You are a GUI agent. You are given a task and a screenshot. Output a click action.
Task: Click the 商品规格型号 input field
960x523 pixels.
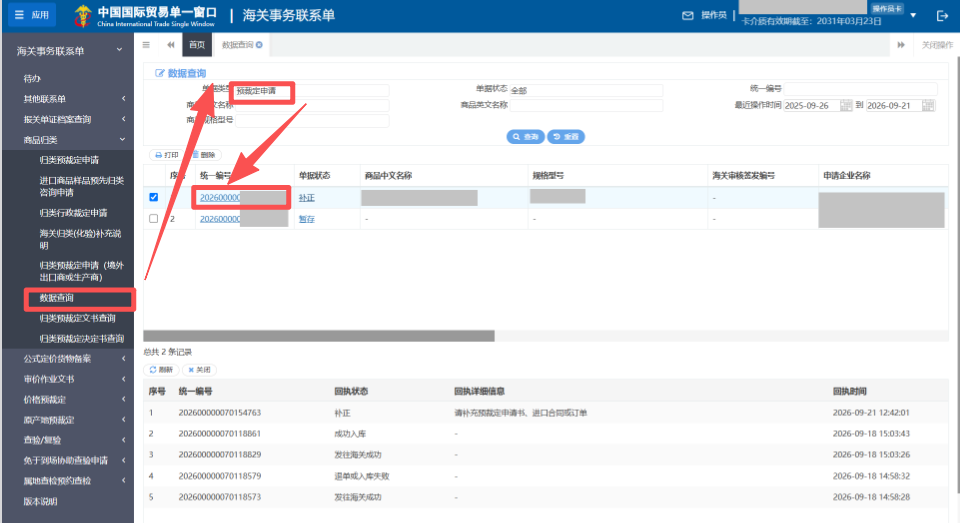tap(312, 120)
